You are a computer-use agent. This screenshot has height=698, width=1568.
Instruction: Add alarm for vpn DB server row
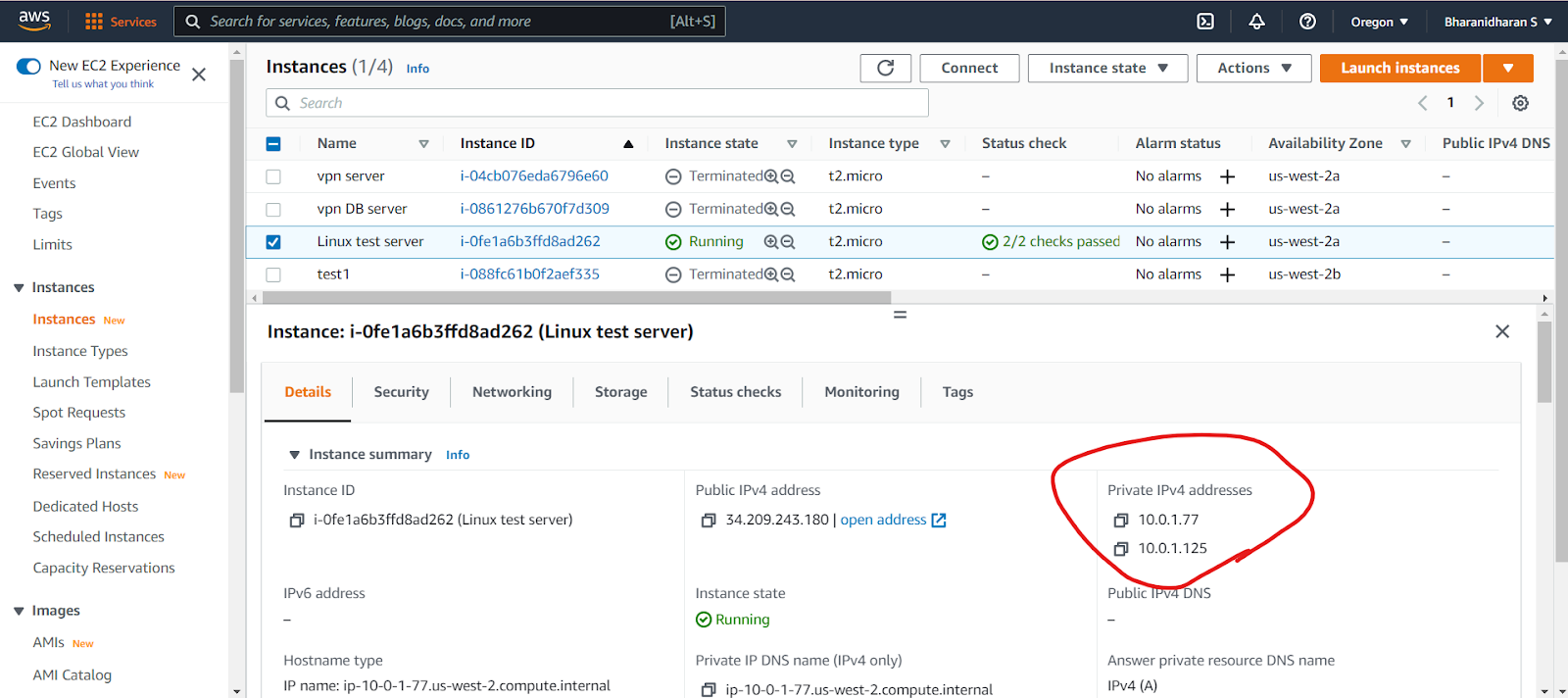pos(1227,209)
